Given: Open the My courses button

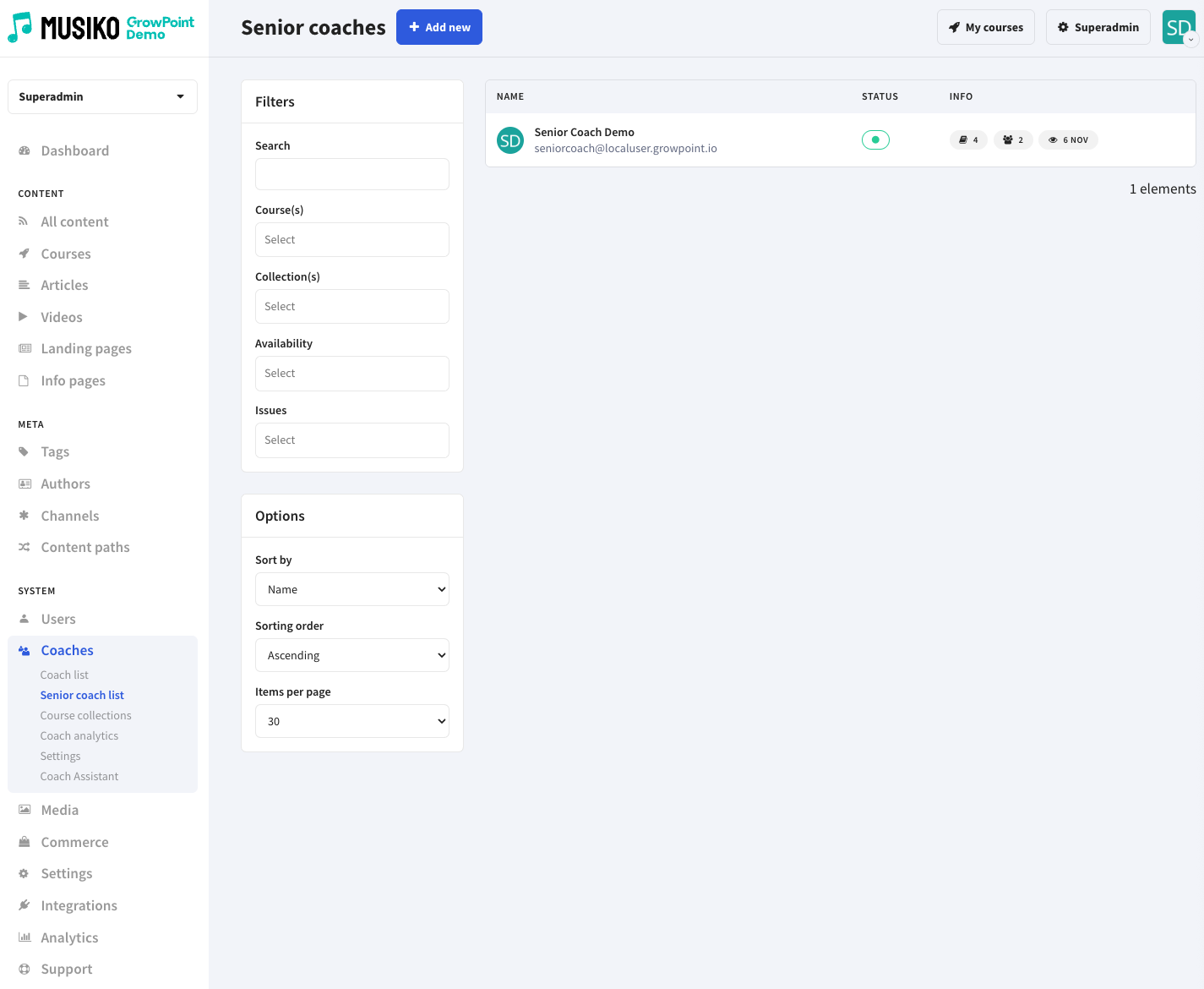Looking at the screenshot, I should [x=985, y=27].
